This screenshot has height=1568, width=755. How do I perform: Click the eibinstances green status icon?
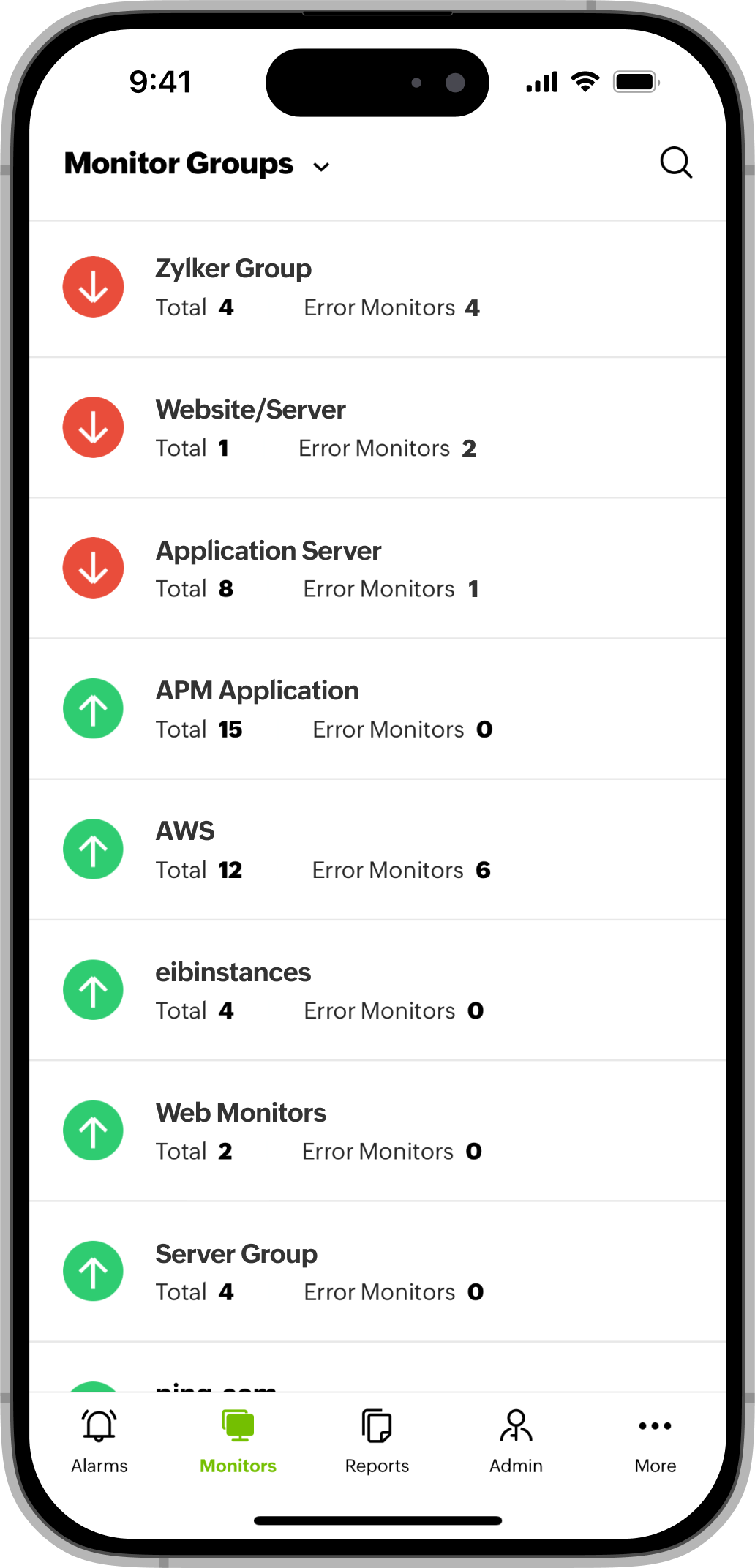pos(93,989)
